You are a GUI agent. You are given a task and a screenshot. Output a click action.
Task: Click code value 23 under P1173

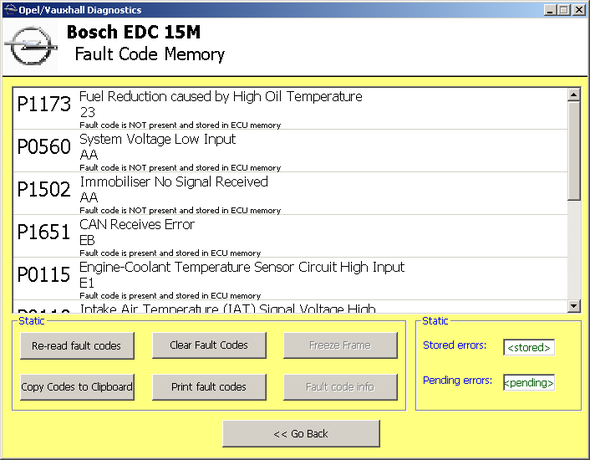coord(88,112)
